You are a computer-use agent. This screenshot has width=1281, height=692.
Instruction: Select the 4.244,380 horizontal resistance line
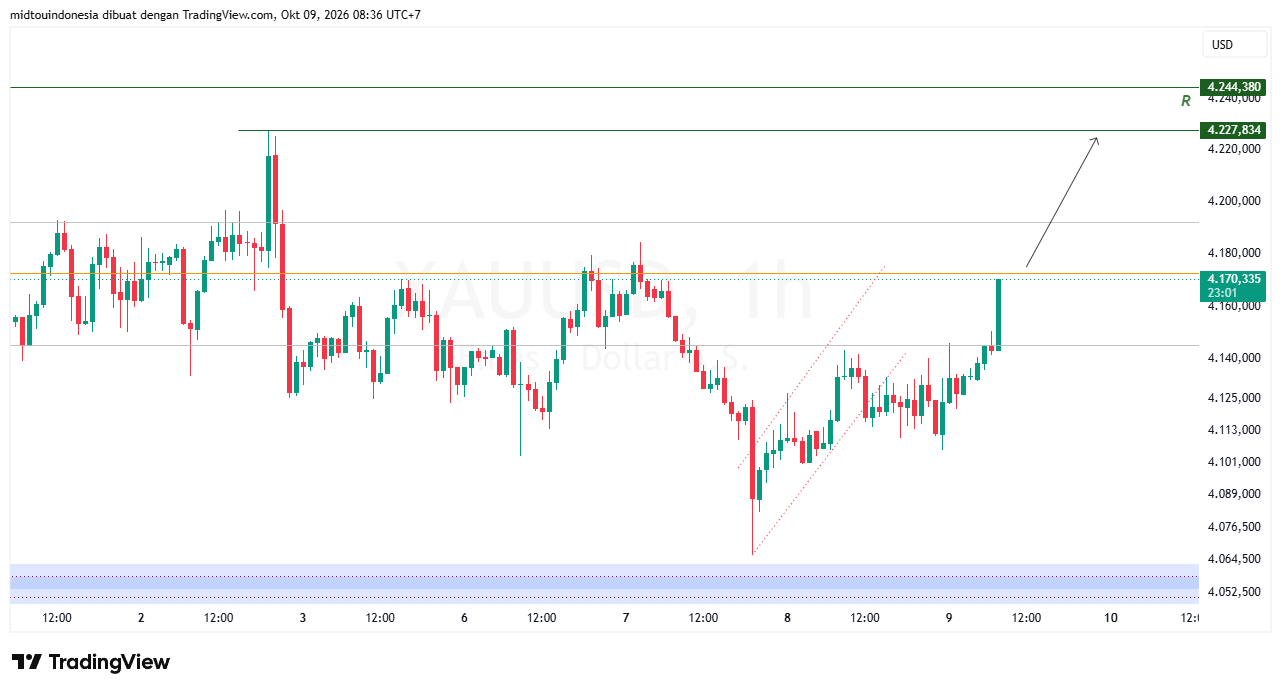point(604,88)
